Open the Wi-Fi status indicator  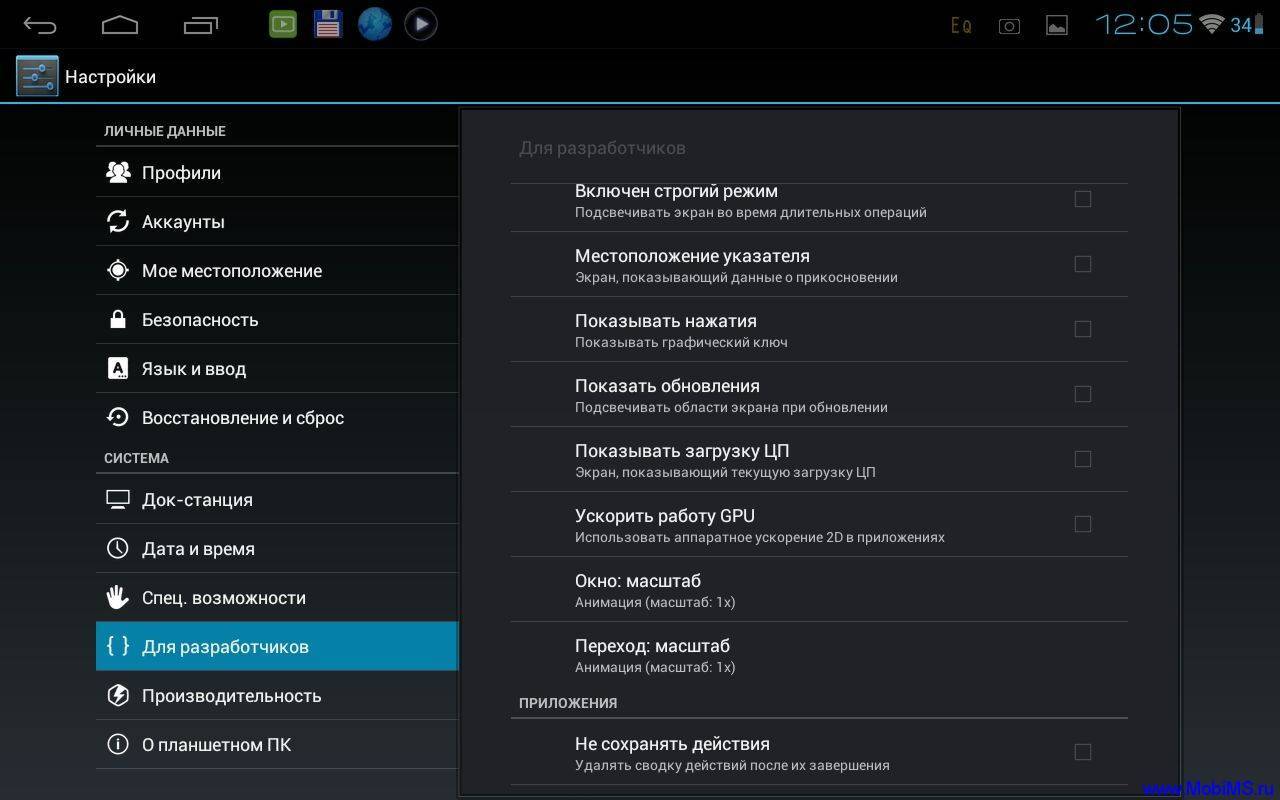pyautogui.click(x=1212, y=24)
